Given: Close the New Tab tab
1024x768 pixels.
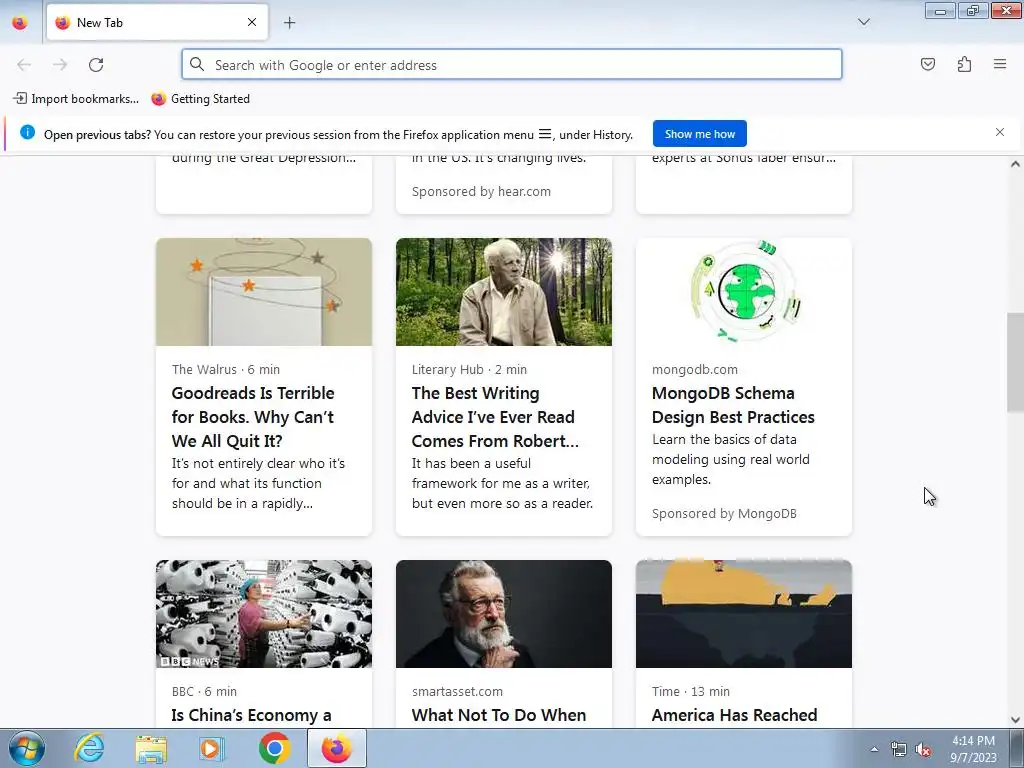Looking at the screenshot, I should tap(251, 22).
